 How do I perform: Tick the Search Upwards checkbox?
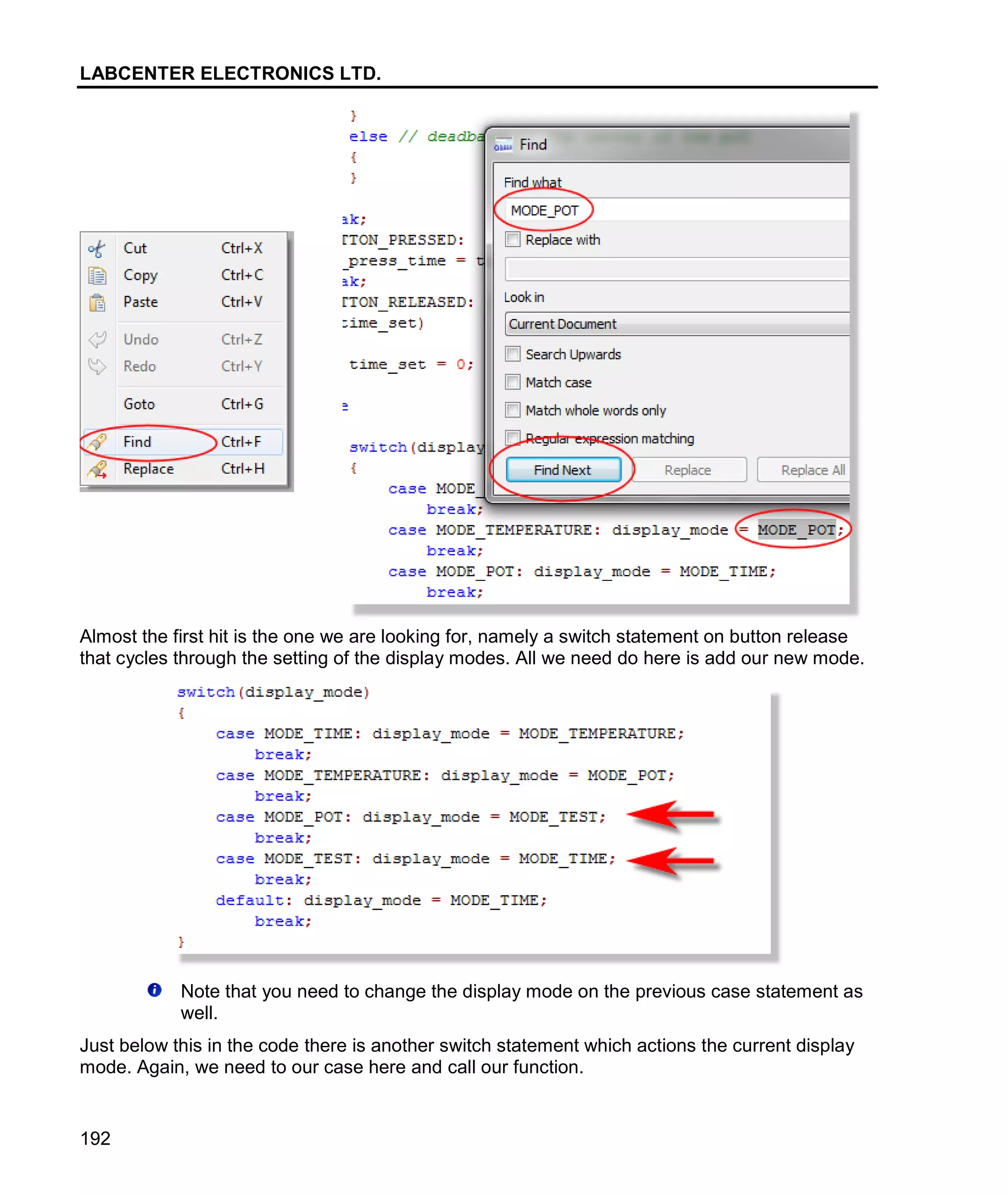tap(512, 355)
